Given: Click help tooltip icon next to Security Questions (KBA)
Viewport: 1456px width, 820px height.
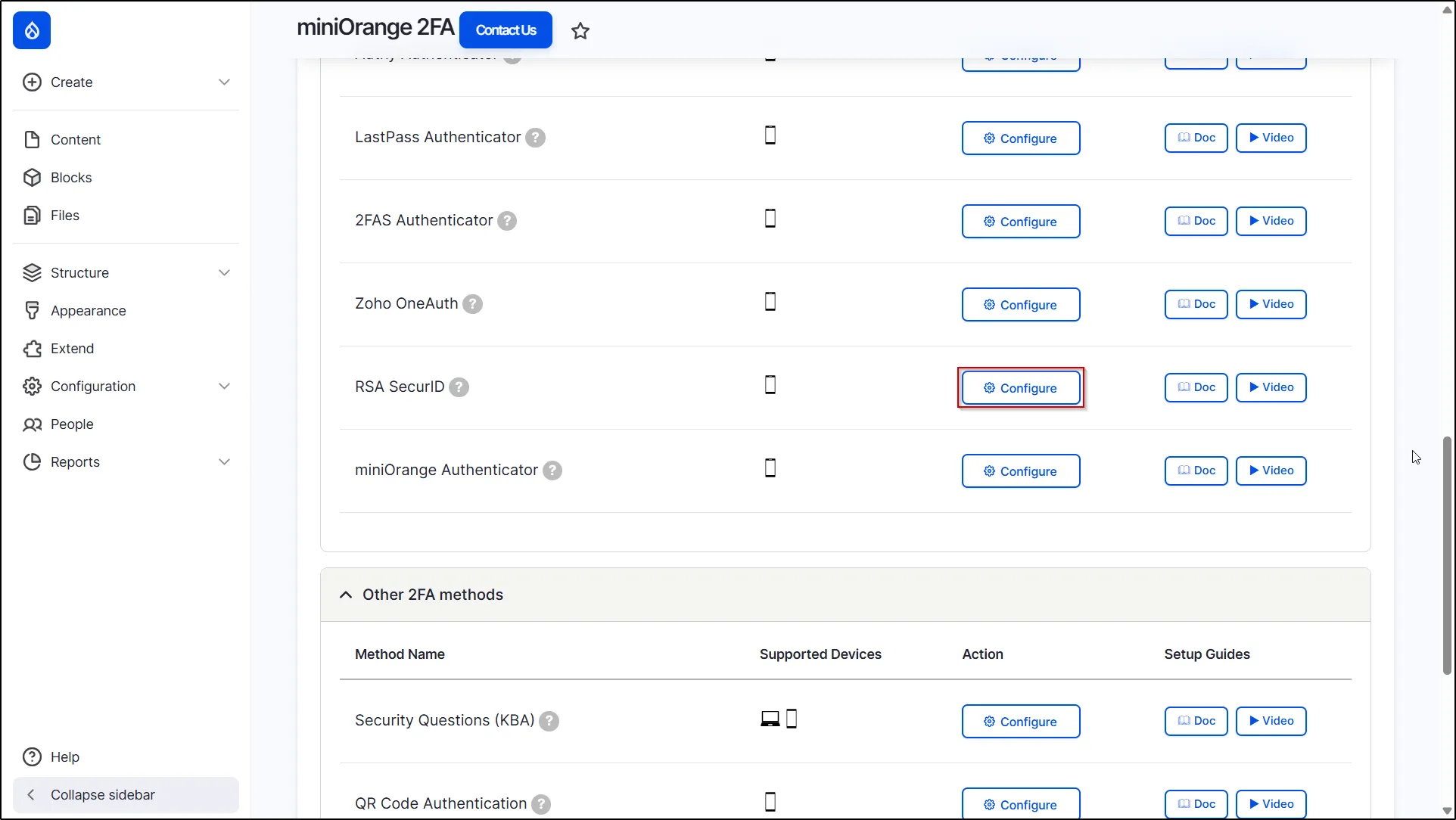Looking at the screenshot, I should tap(549, 721).
